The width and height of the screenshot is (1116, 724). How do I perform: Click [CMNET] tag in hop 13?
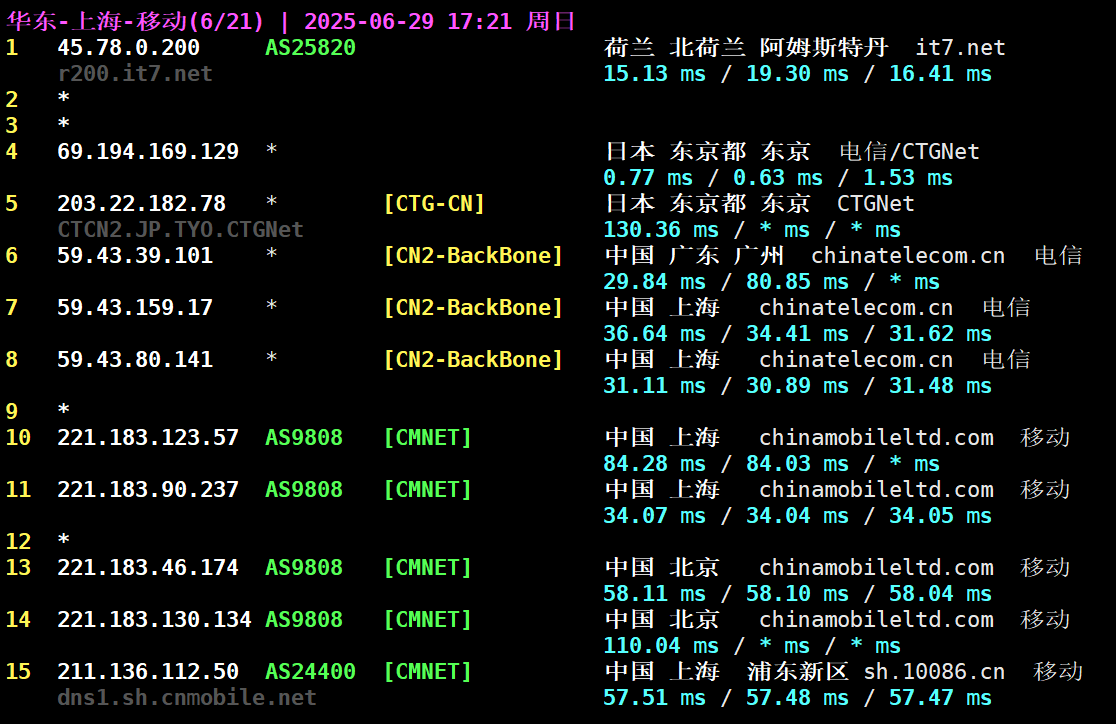428,567
